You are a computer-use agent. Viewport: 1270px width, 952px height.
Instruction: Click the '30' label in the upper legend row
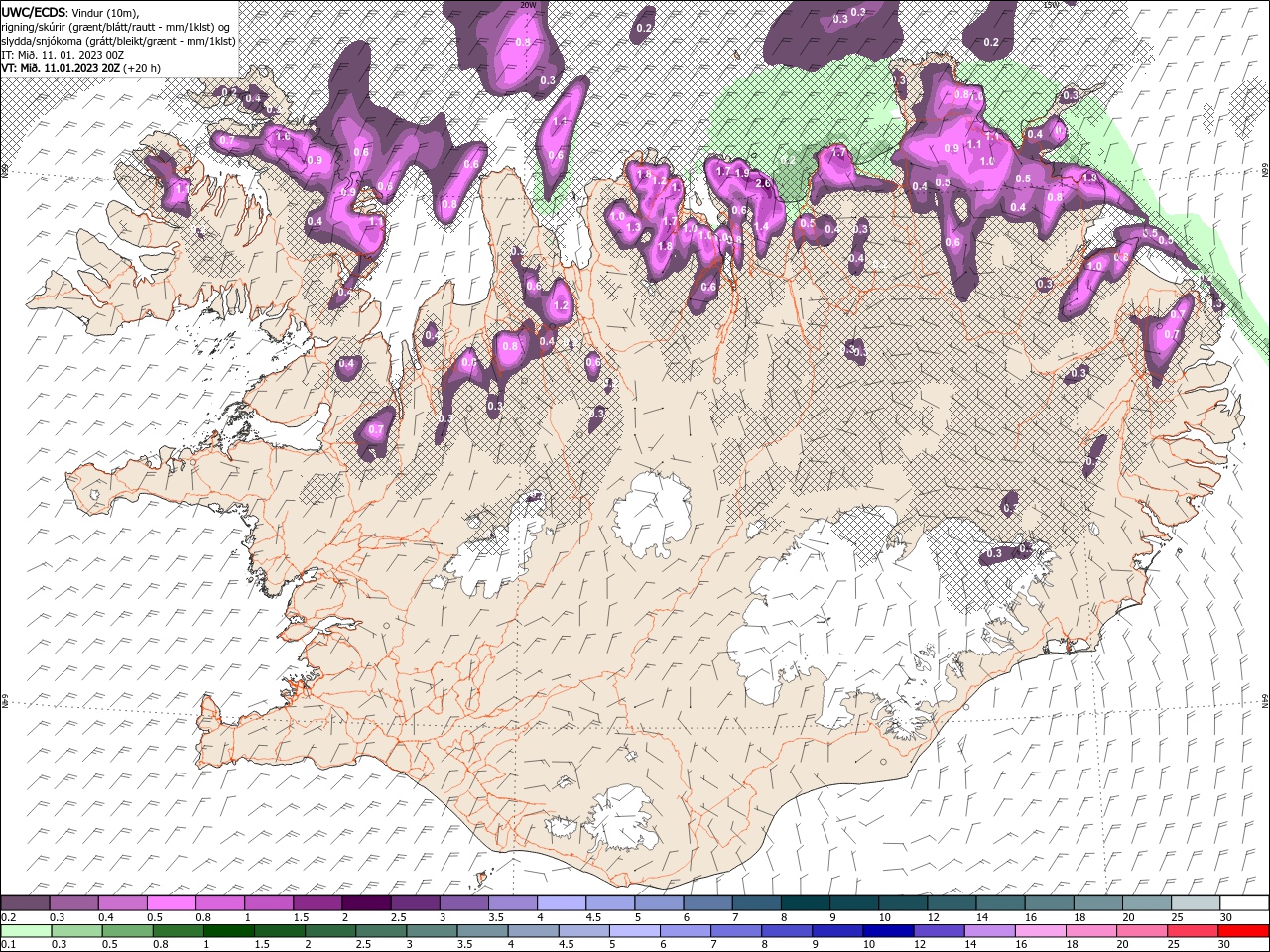pos(1225,917)
